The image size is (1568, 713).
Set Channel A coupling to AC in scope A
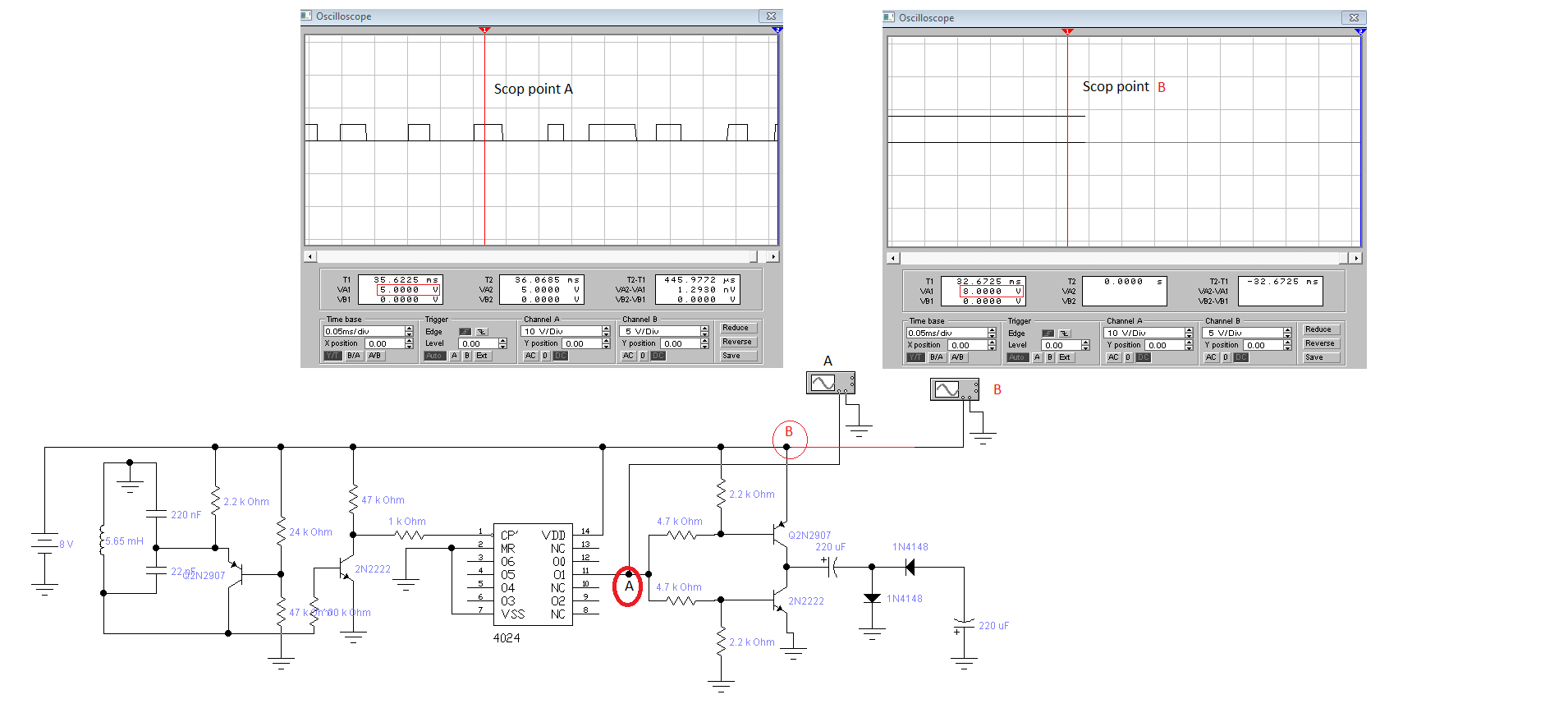click(x=530, y=356)
